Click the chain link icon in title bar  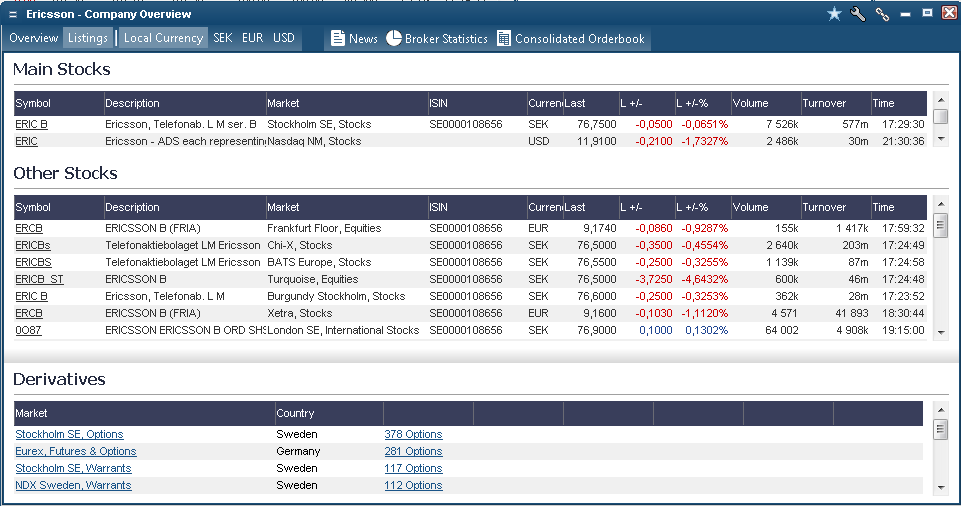point(882,14)
